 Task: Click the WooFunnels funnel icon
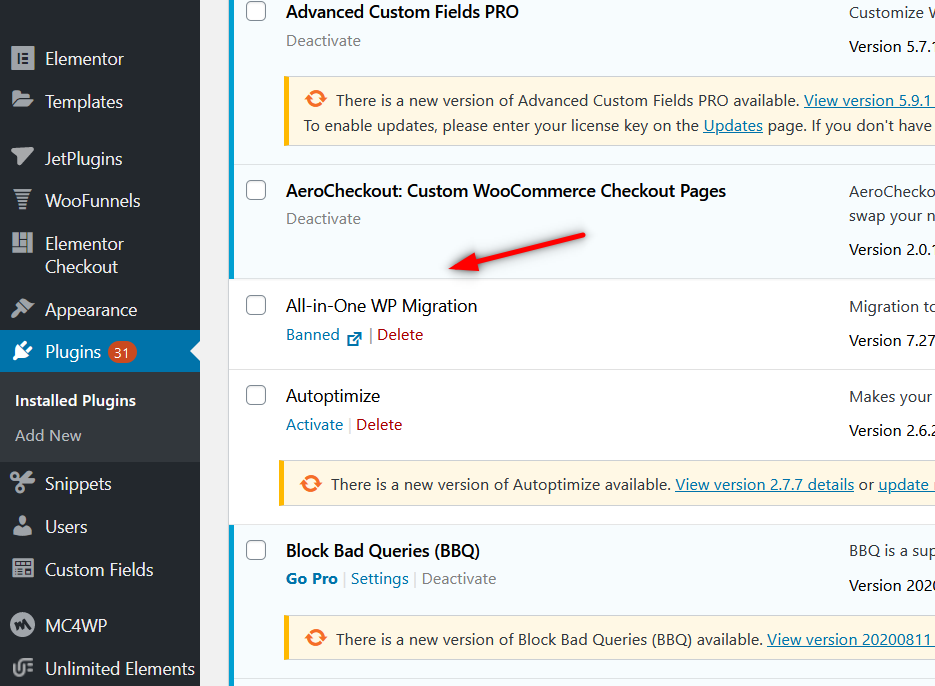pyautogui.click(x=23, y=200)
